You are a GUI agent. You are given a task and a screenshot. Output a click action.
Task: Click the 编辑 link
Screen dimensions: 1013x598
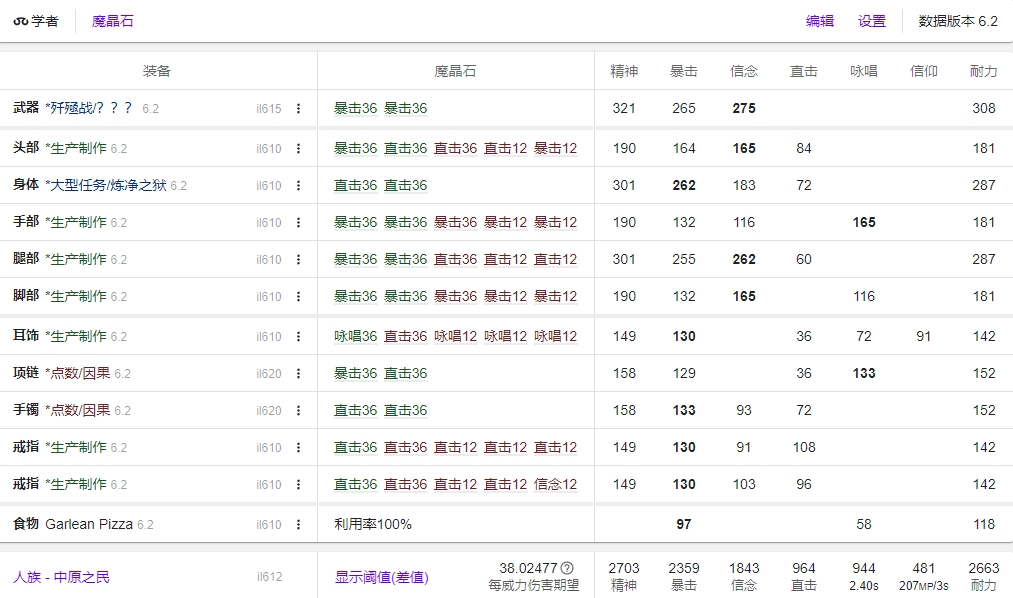point(818,19)
